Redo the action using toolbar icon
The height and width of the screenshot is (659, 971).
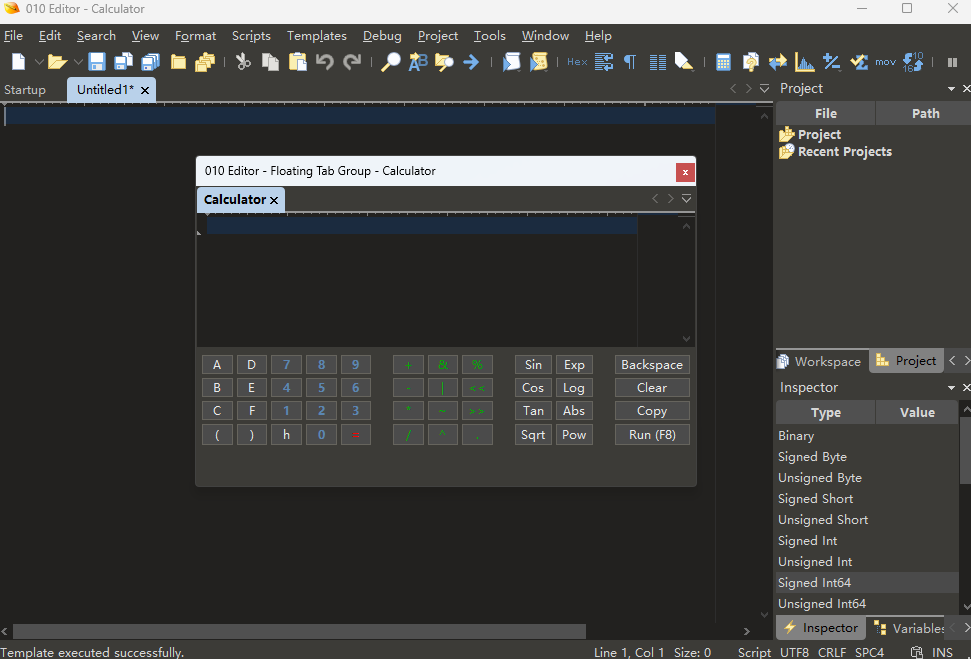click(352, 61)
